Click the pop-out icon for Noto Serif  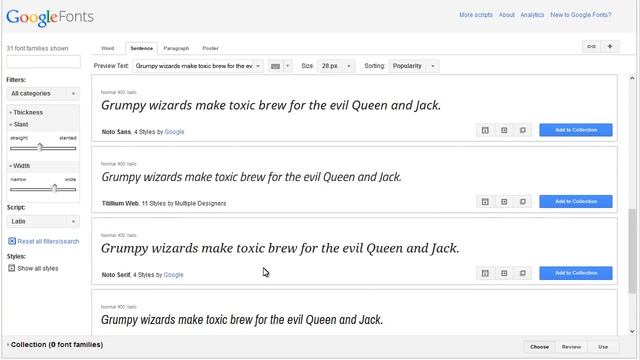pos(523,273)
